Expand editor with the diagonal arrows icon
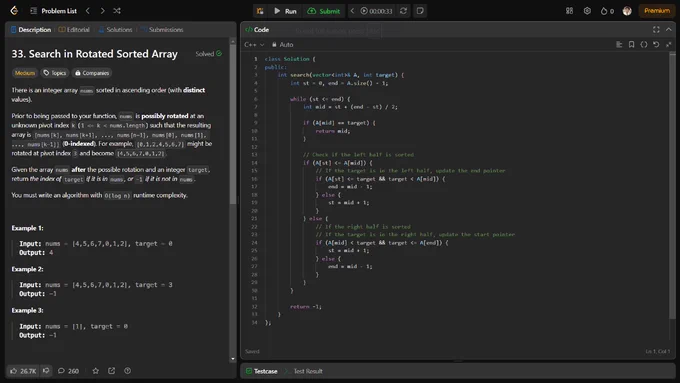This screenshot has width=680, height=383. tap(669, 44)
